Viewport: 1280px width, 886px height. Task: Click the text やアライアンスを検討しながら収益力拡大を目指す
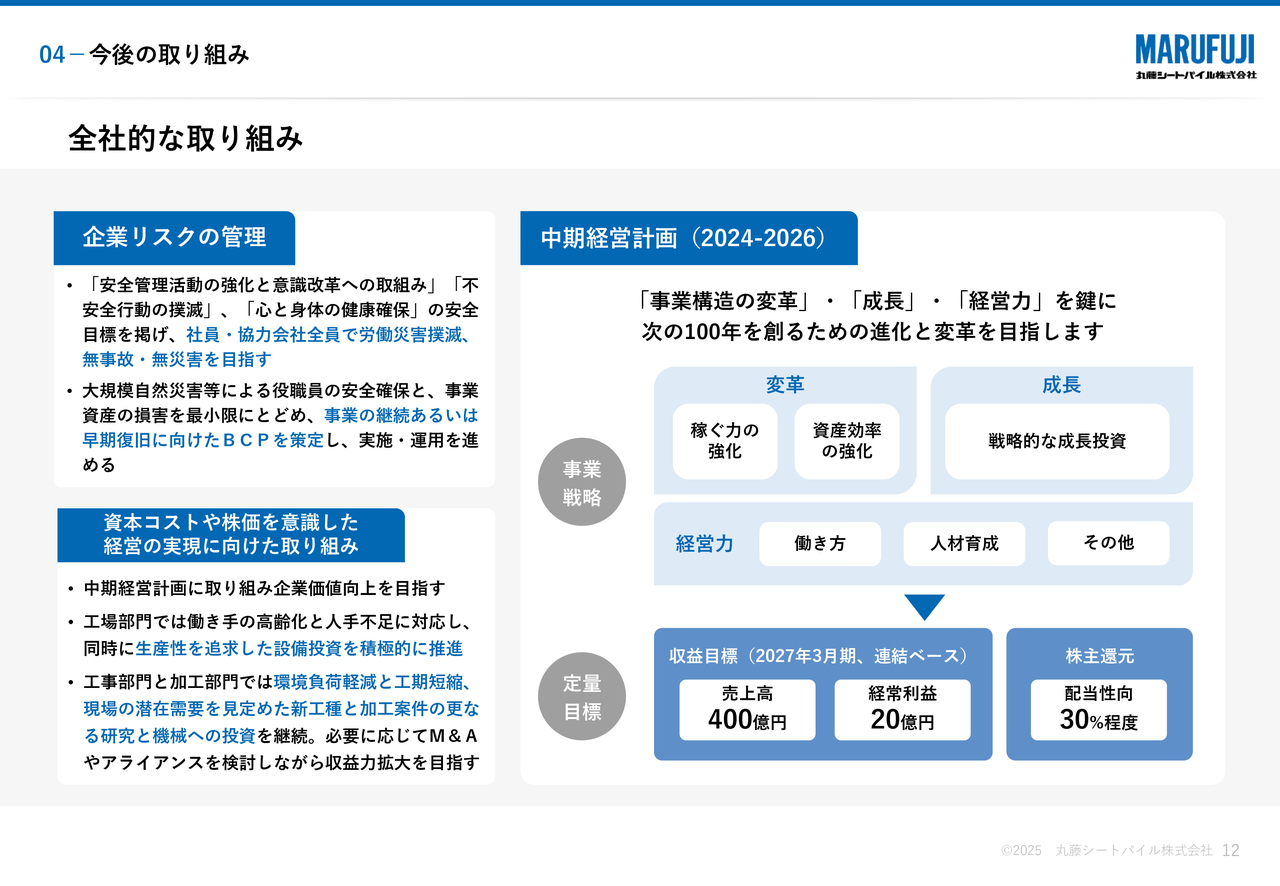tap(281, 763)
